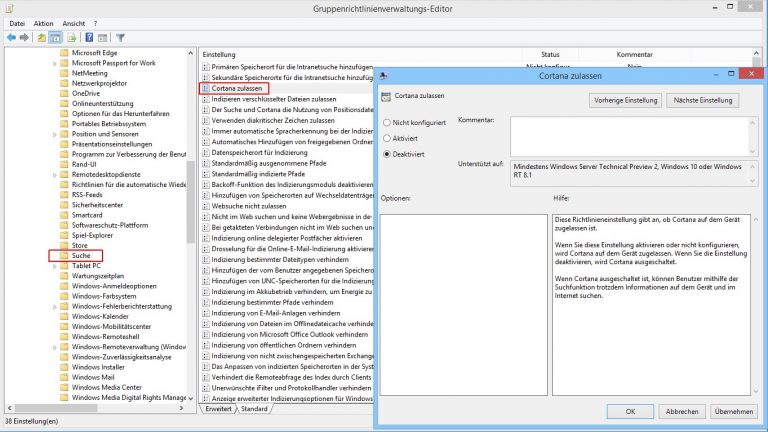Screen dimensions: 768x432
Task: Expand the Microsoft Passport for Work node
Action: click(55, 64)
